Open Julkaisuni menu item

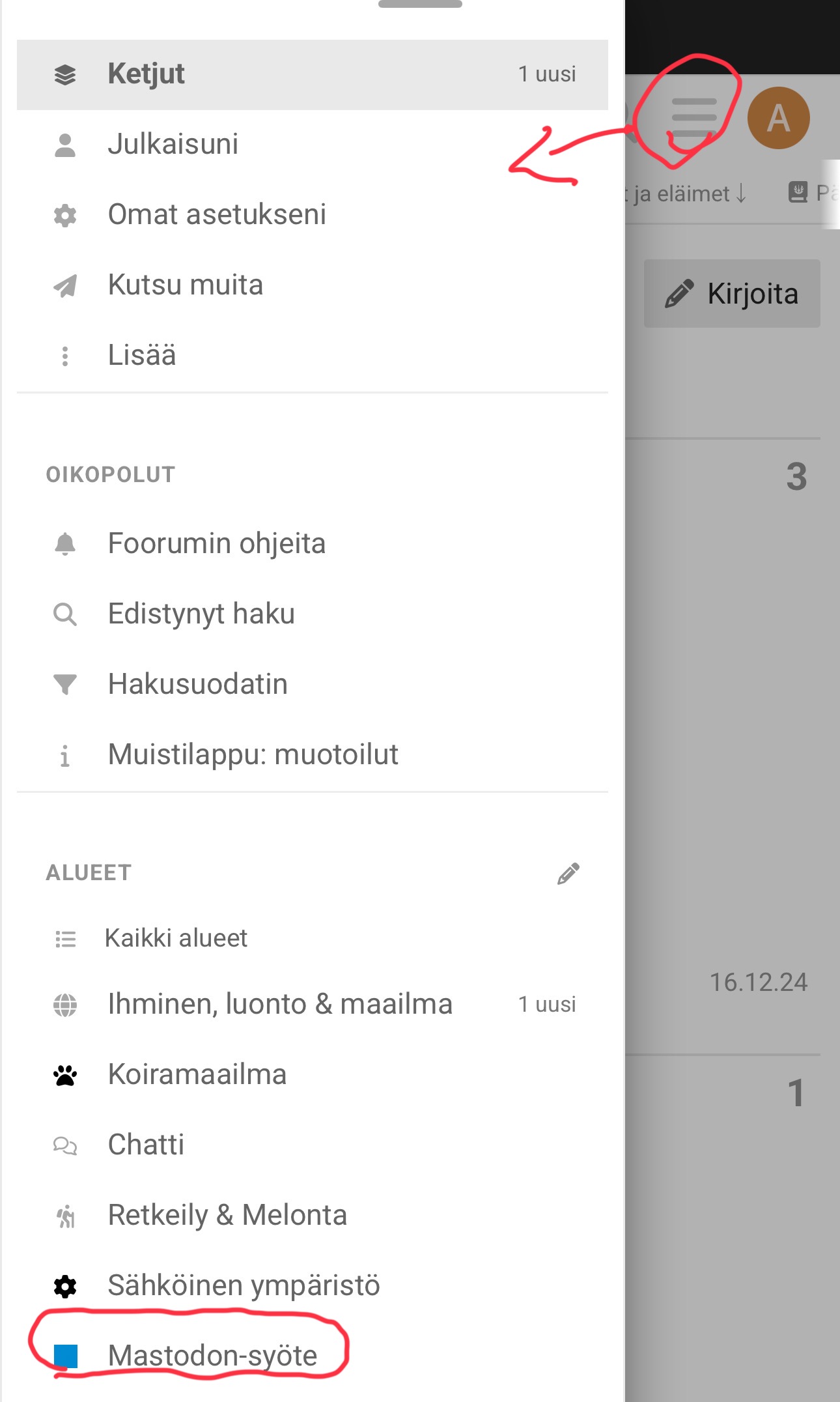(173, 145)
